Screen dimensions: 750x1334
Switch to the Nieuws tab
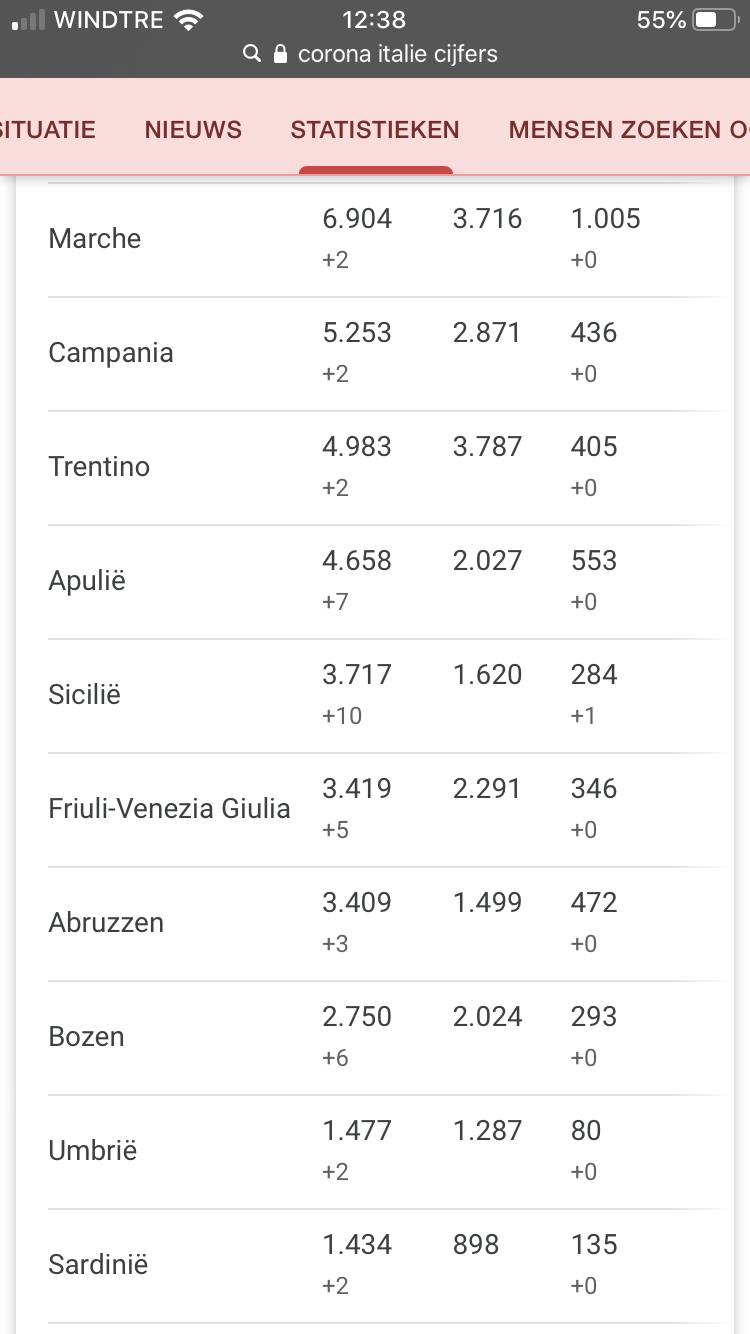click(193, 130)
